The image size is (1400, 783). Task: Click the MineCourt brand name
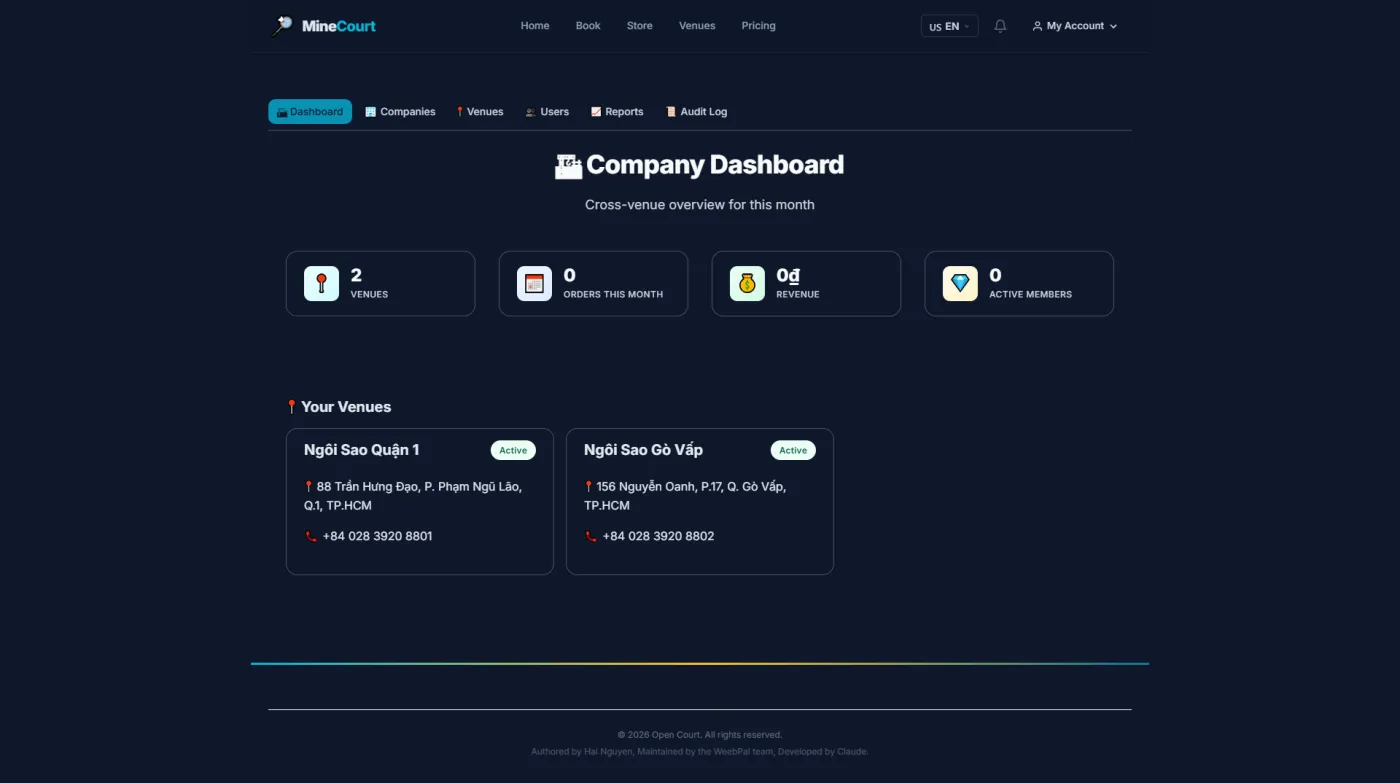coord(339,26)
